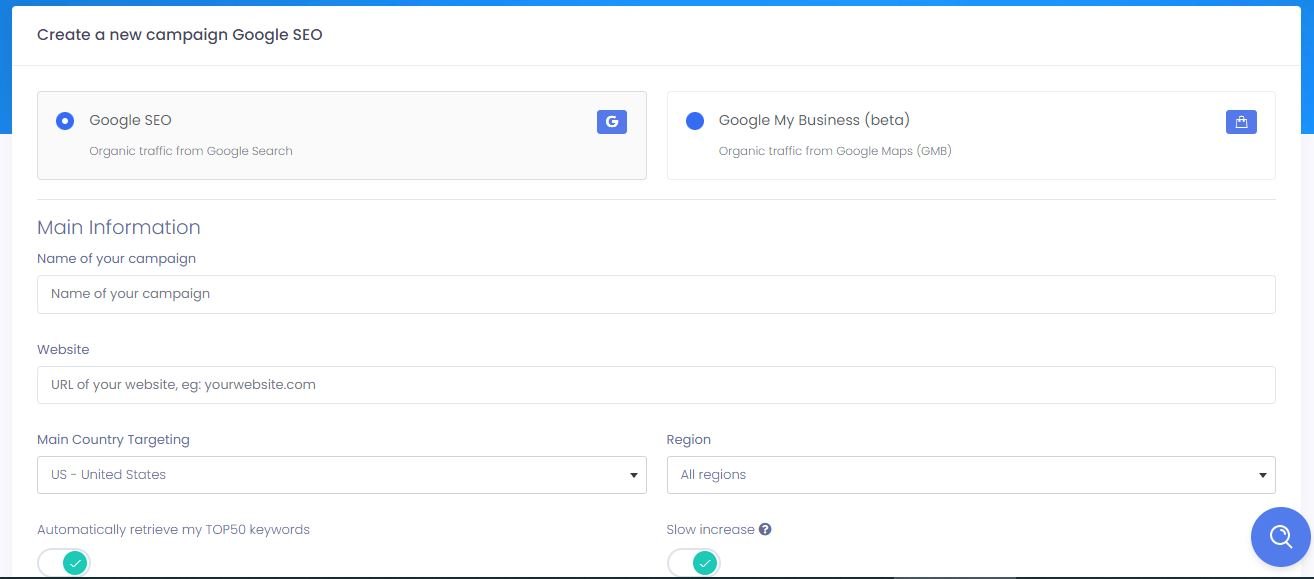The width and height of the screenshot is (1314, 579).
Task: Click the Website URL input field
Action: (656, 385)
